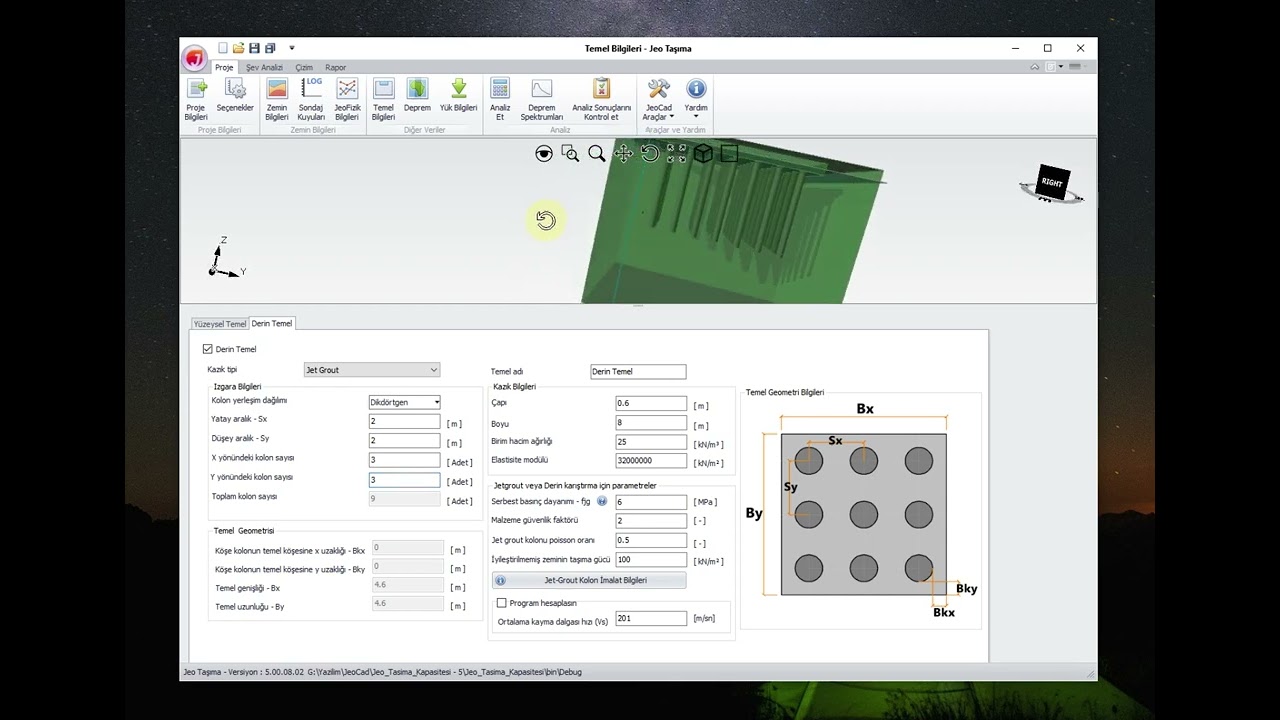Open quick access toolbar customize arrow
Image resolution: width=1280 pixels, height=720 pixels.
(x=292, y=48)
